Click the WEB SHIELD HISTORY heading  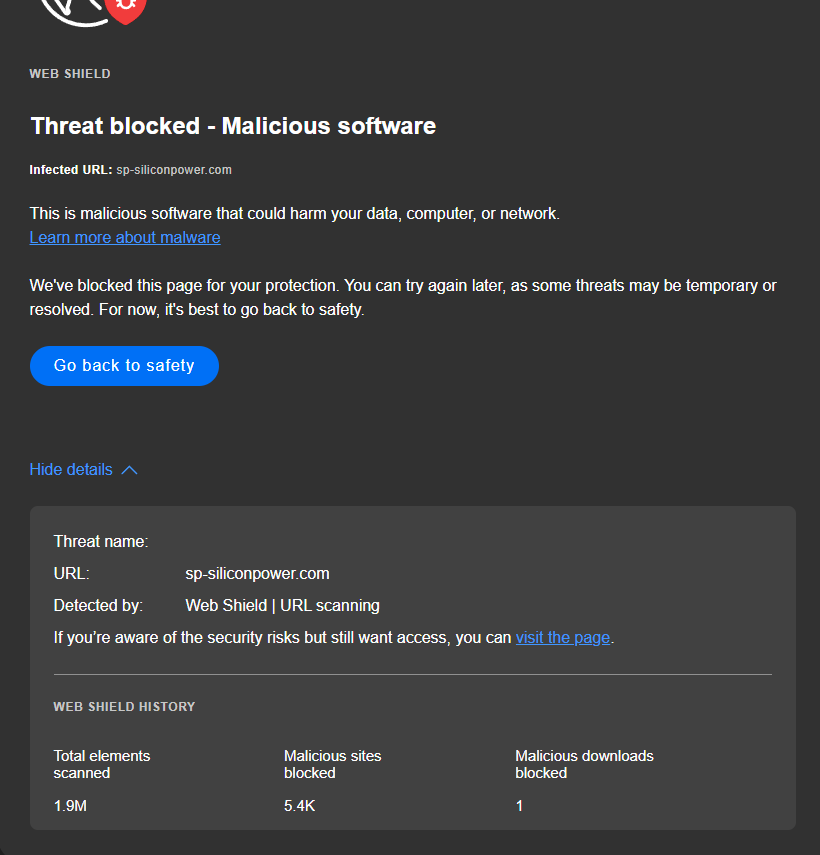(124, 706)
